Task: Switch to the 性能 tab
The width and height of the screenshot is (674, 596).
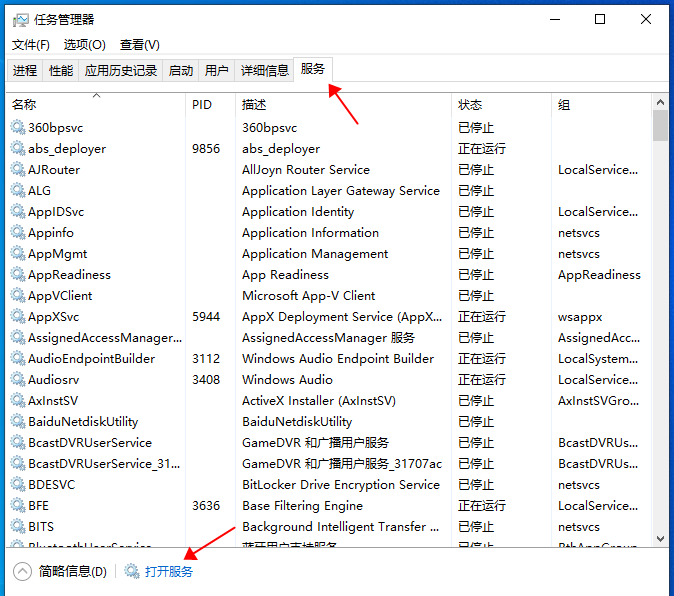Action: [x=61, y=70]
